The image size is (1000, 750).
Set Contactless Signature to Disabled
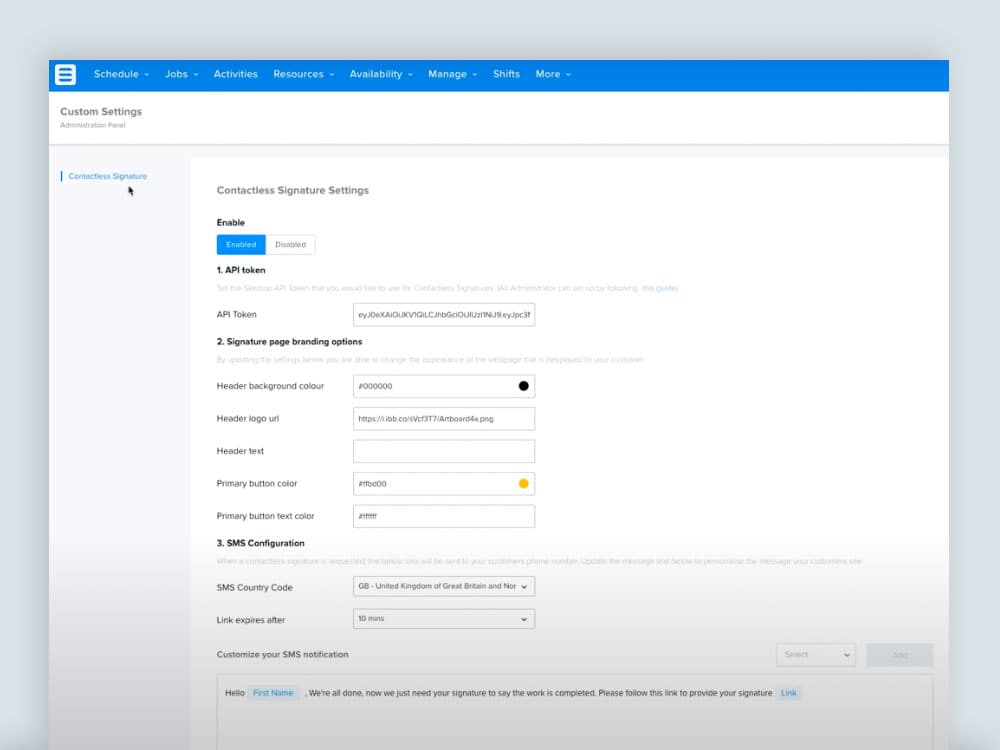pyautogui.click(x=290, y=245)
